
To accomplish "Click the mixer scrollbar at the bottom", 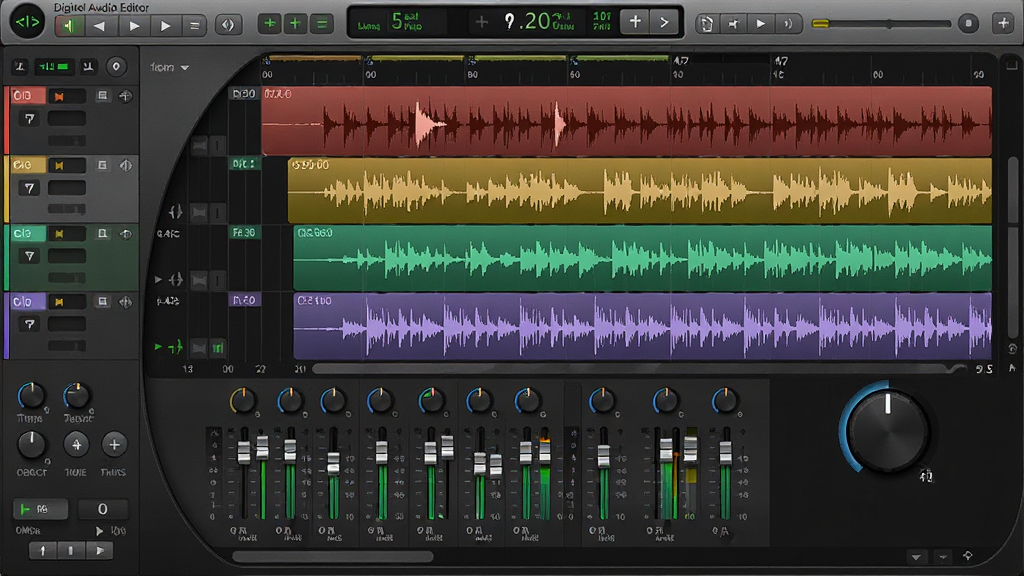I will 332,557.
